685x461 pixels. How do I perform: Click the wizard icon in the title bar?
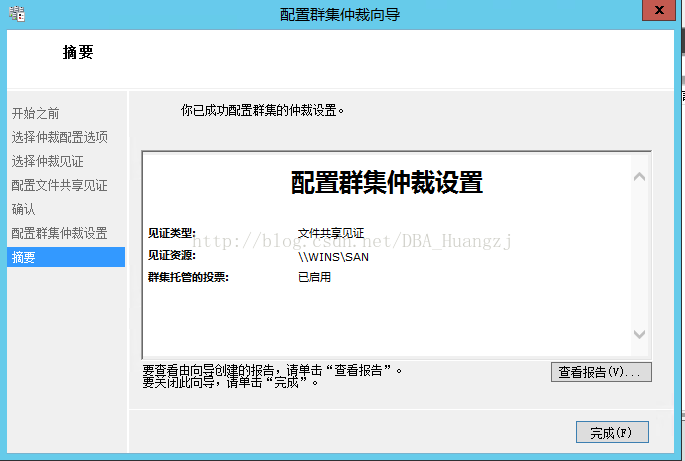click(17, 14)
